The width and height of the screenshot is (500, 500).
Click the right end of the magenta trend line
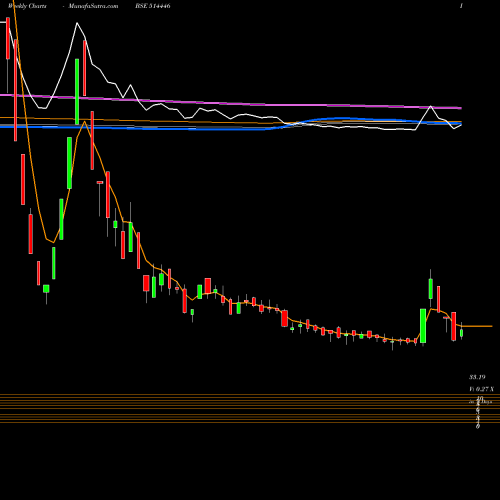click(460, 108)
